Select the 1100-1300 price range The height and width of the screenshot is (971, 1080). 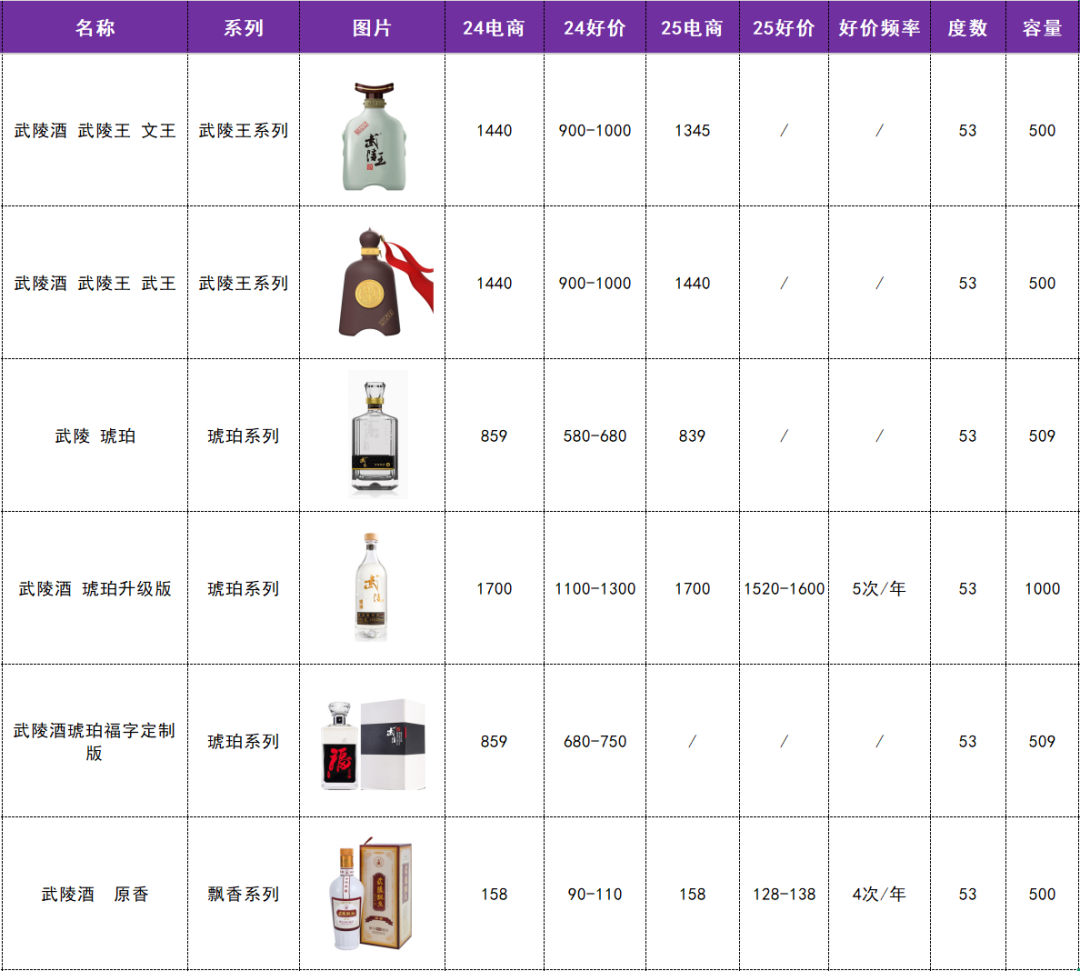click(x=594, y=589)
